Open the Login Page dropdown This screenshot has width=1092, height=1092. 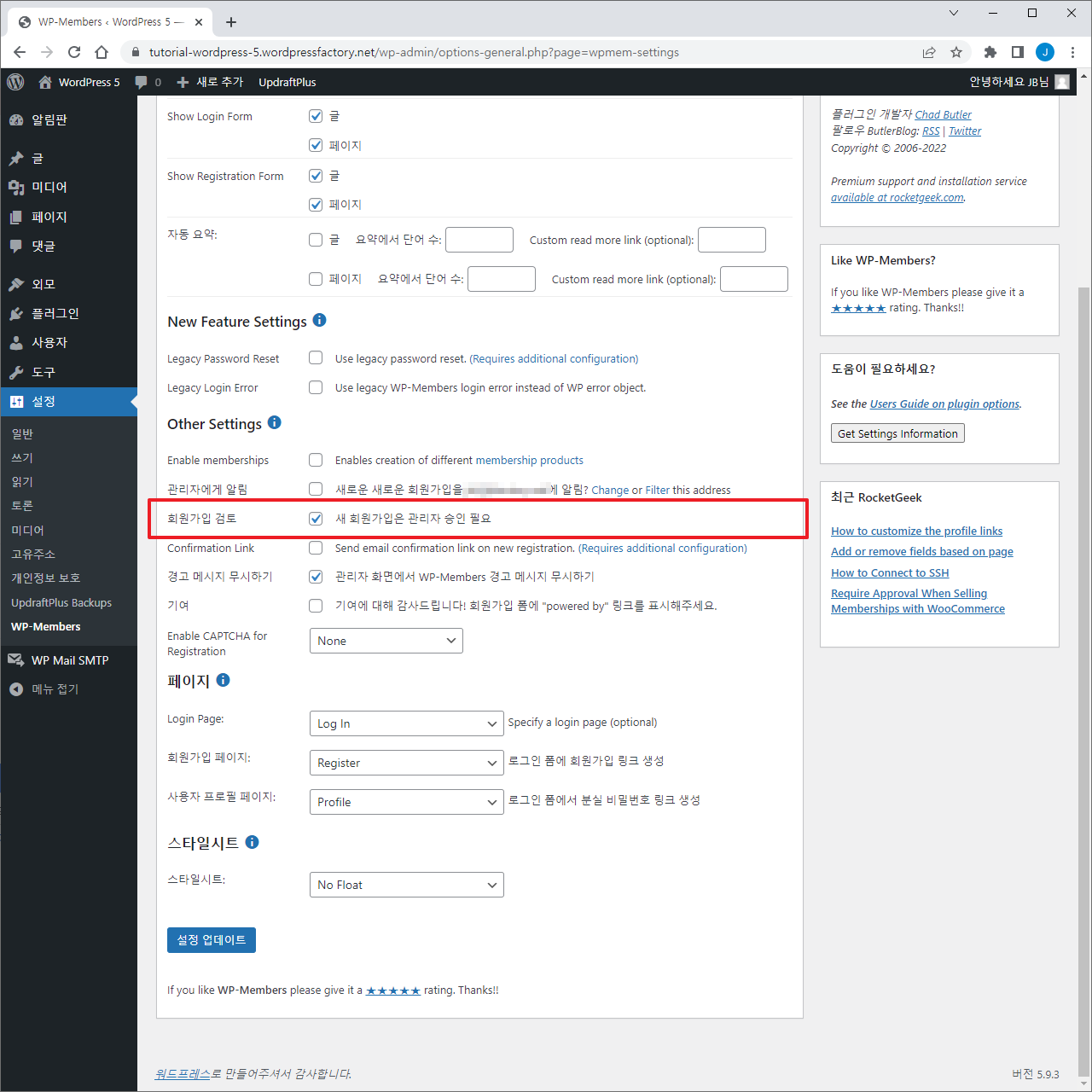tap(407, 723)
